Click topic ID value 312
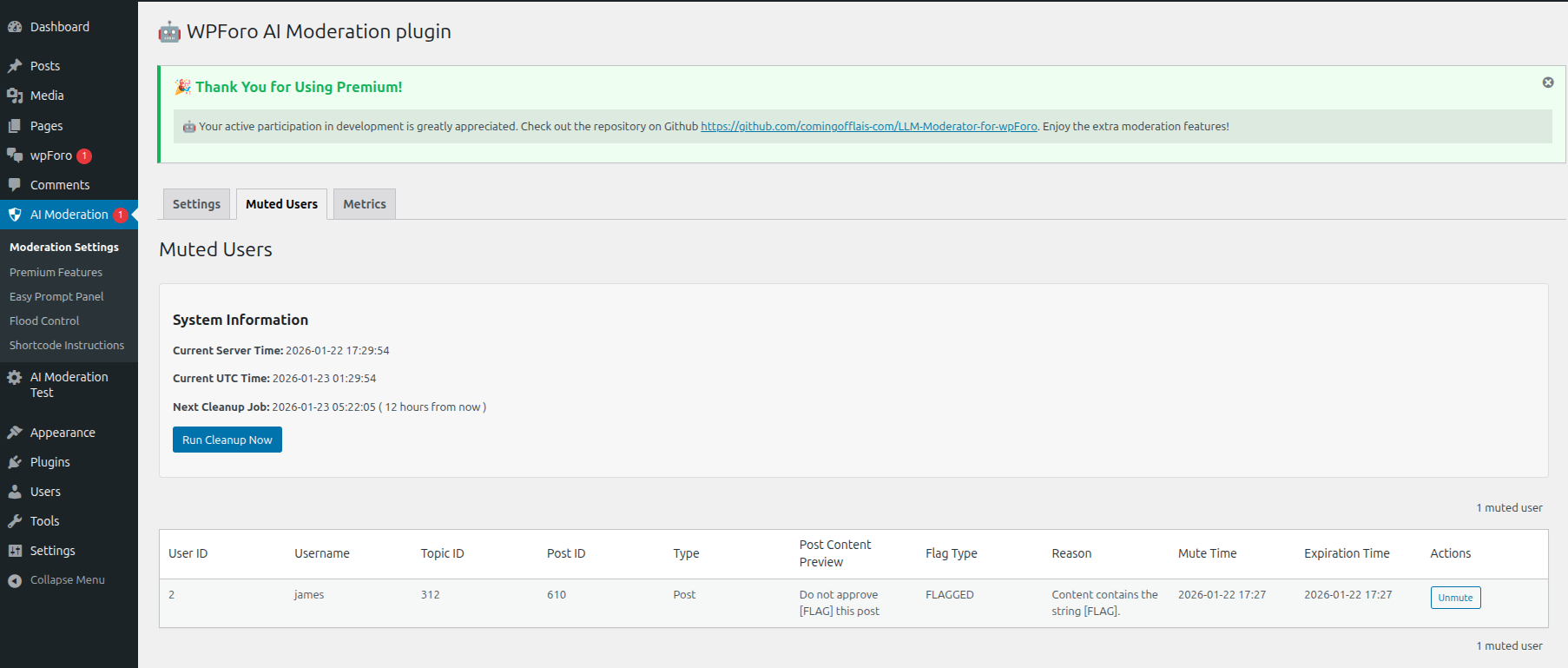The image size is (1568, 668). [x=431, y=595]
